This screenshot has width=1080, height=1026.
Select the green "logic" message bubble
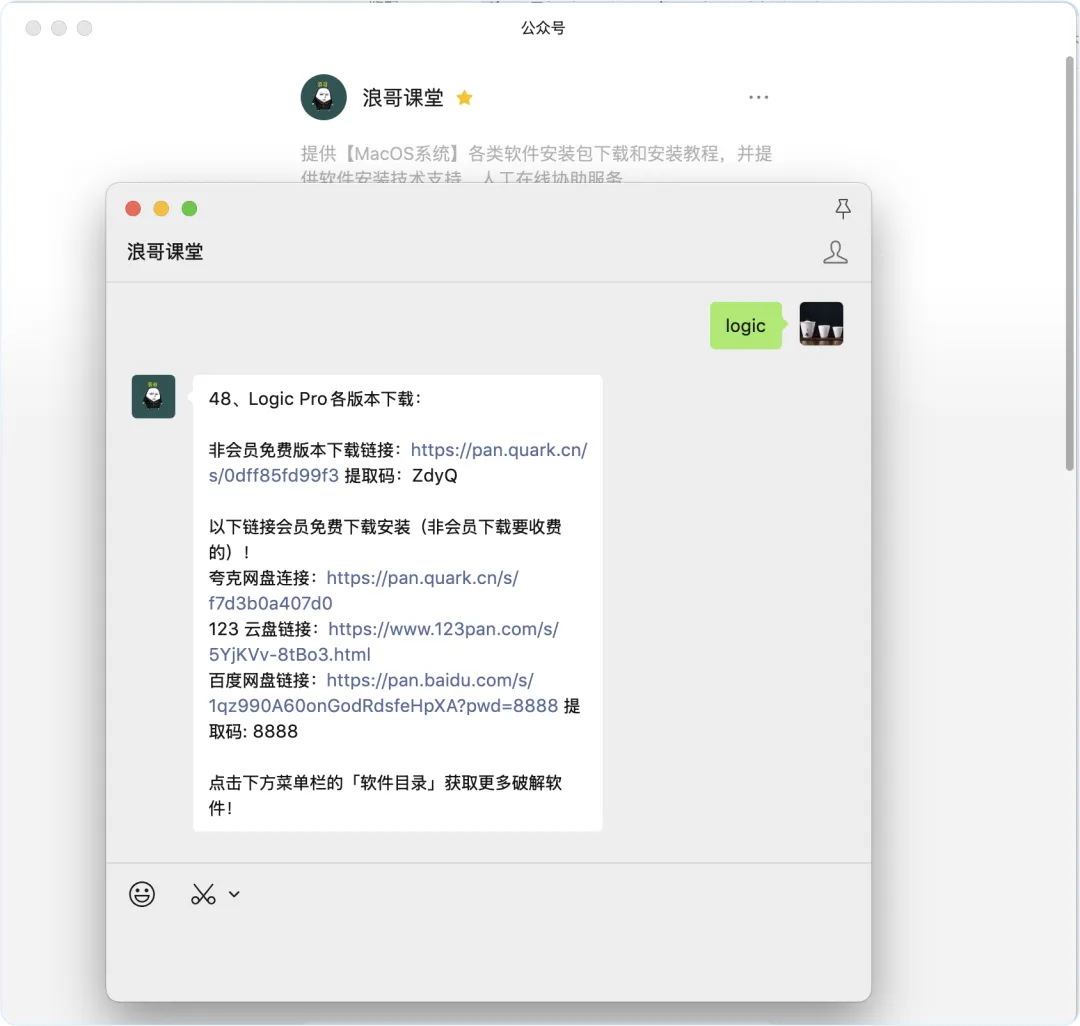pos(746,325)
